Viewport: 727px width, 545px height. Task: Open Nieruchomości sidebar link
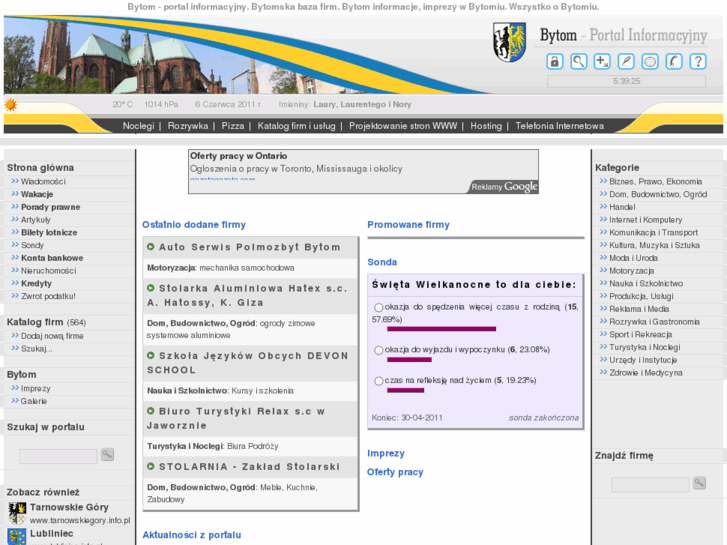[49, 271]
